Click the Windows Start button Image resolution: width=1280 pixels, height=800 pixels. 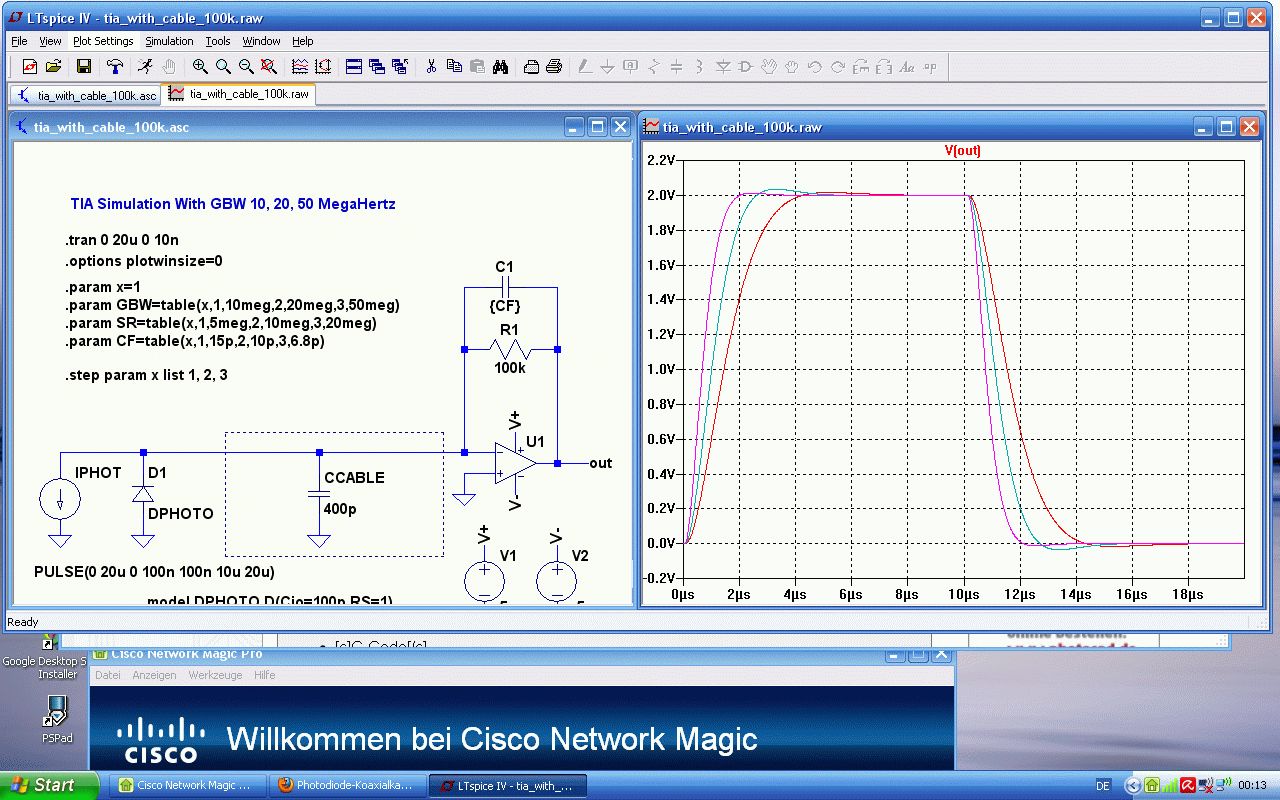[49, 785]
